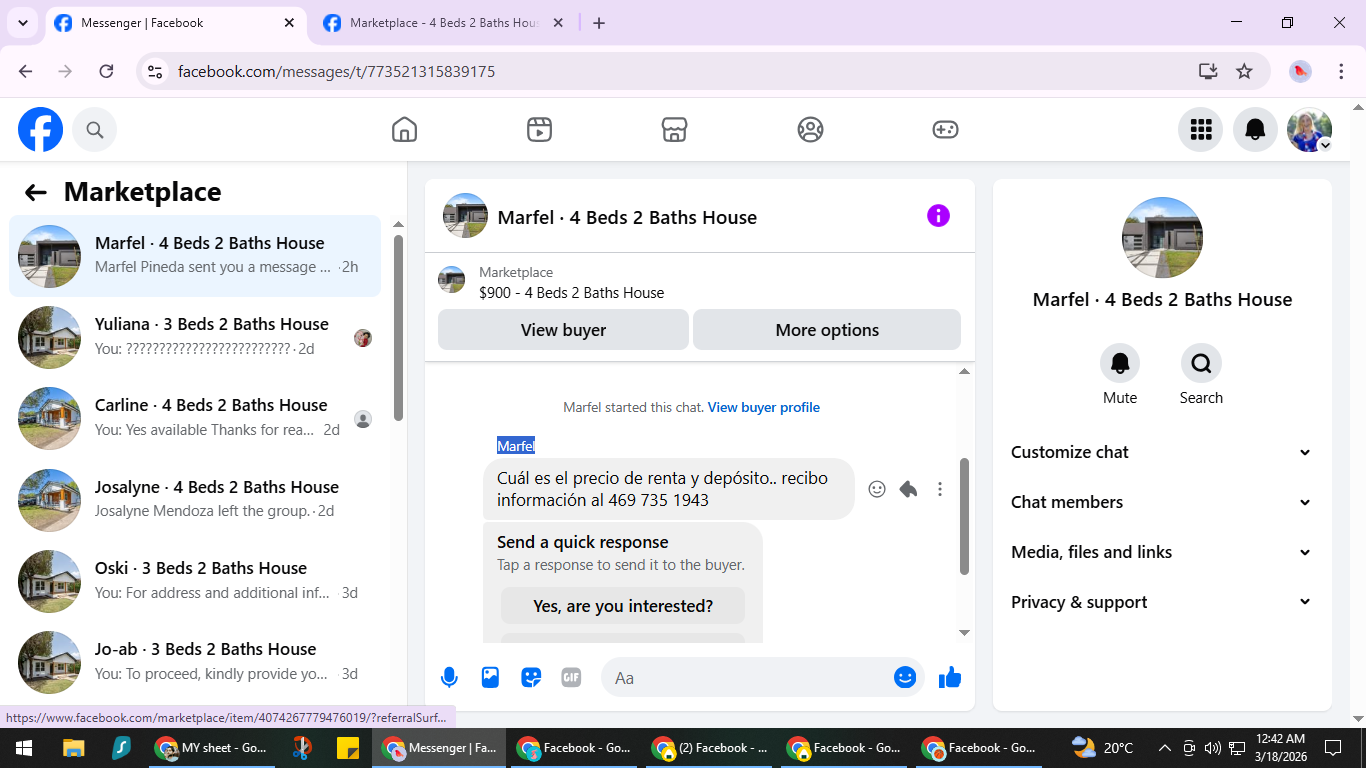This screenshot has height=768, width=1366.
Task: Open the nine-dot Menu grid
Action: 1200,130
